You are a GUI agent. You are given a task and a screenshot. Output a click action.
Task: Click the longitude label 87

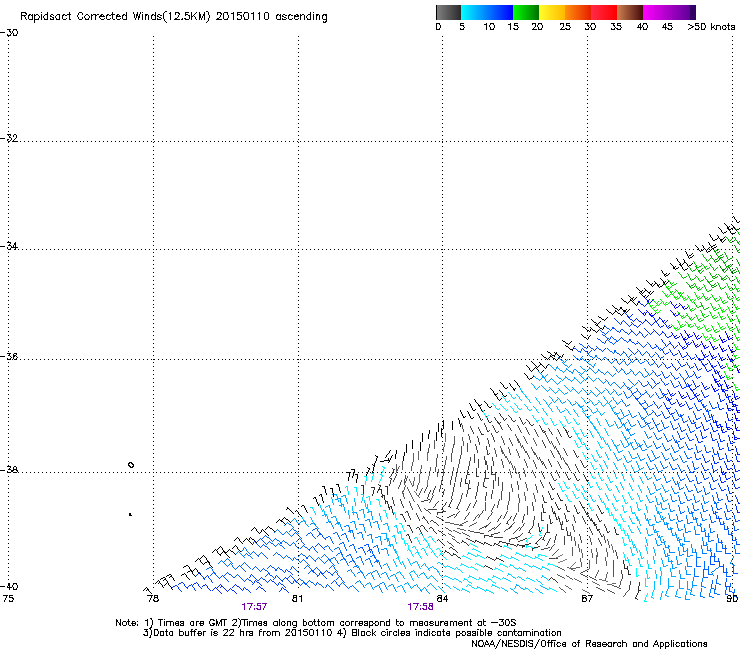[587, 599]
